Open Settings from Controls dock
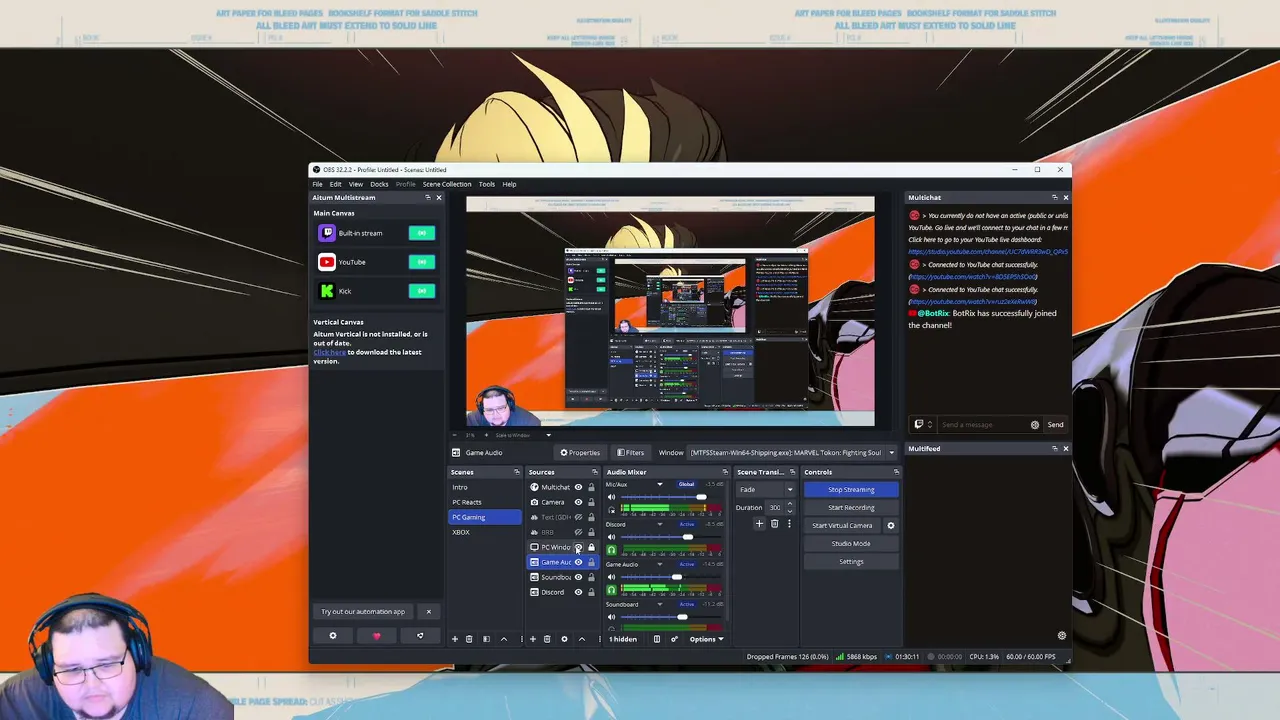Viewport: 1280px width, 720px height. (x=851, y=562)
